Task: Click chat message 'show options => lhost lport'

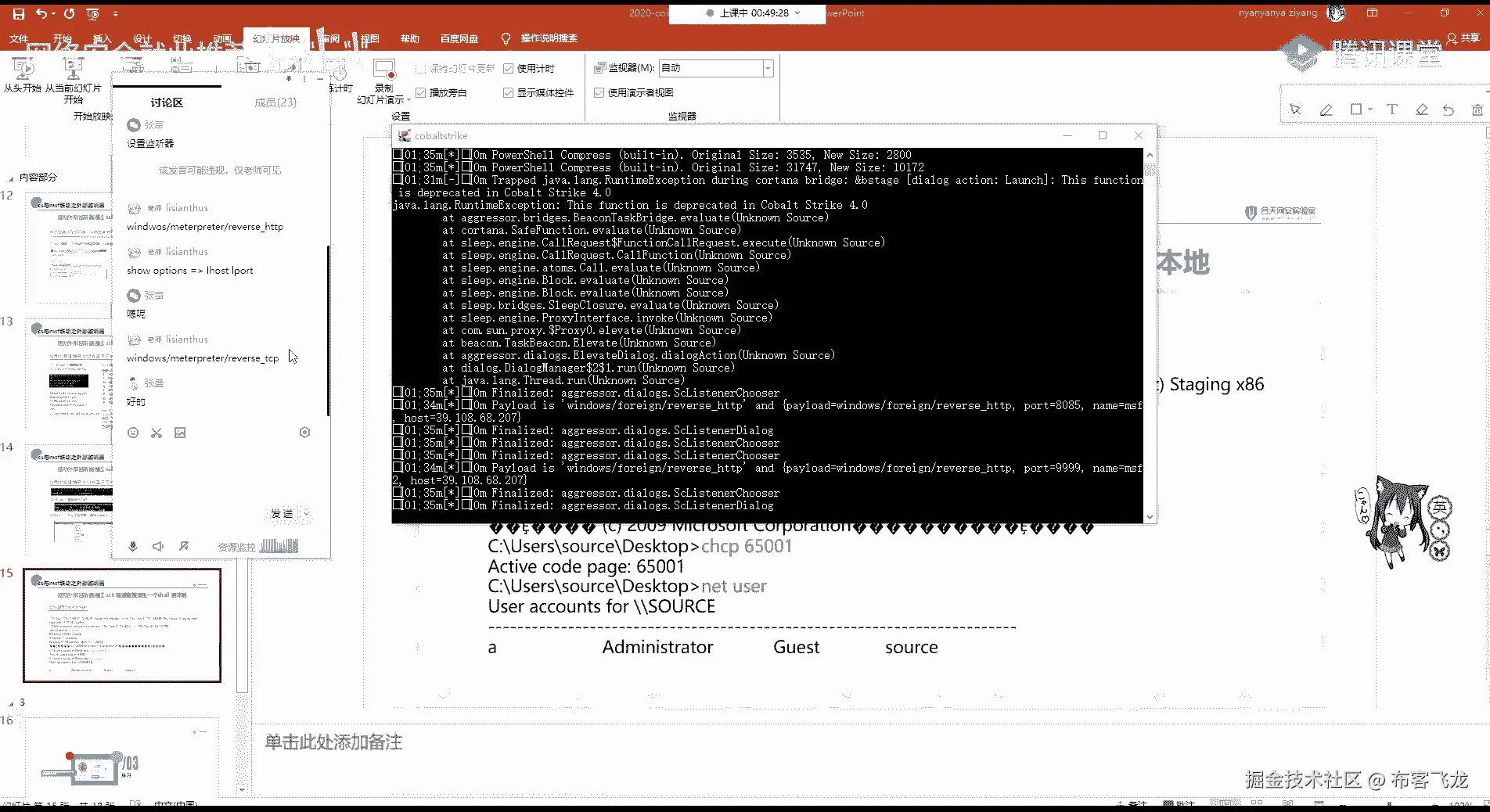Action: 190,271
